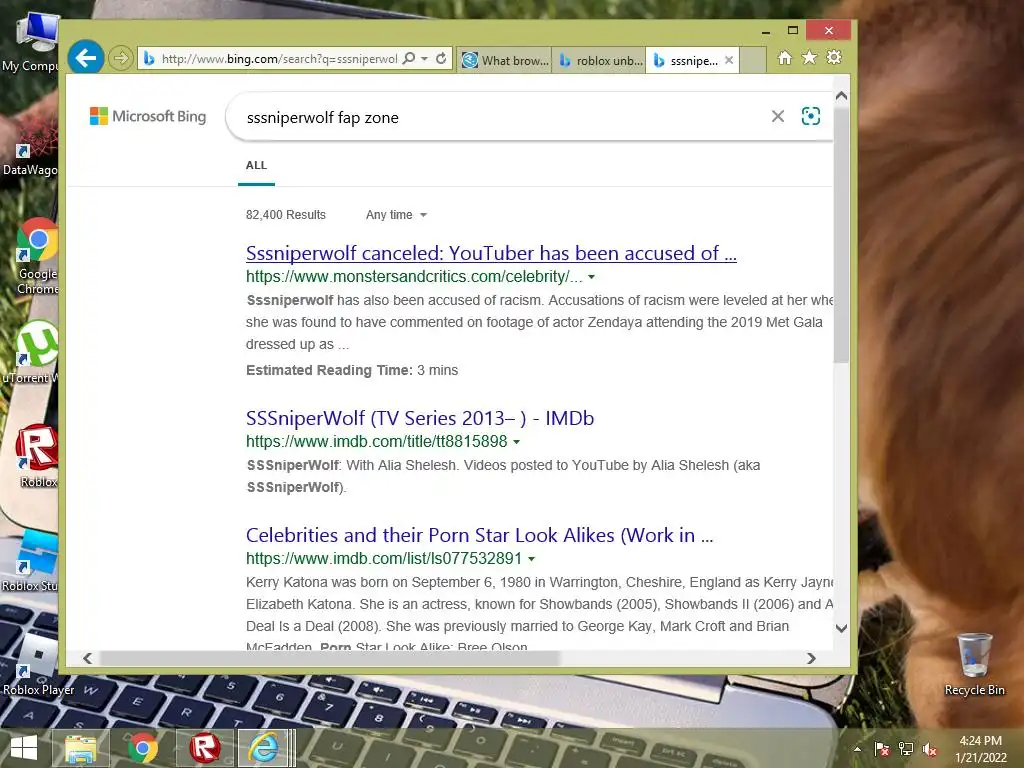Screen dimensions: 1024x768
Task: Clear the search box with the X icon
Action: [778, 116]
